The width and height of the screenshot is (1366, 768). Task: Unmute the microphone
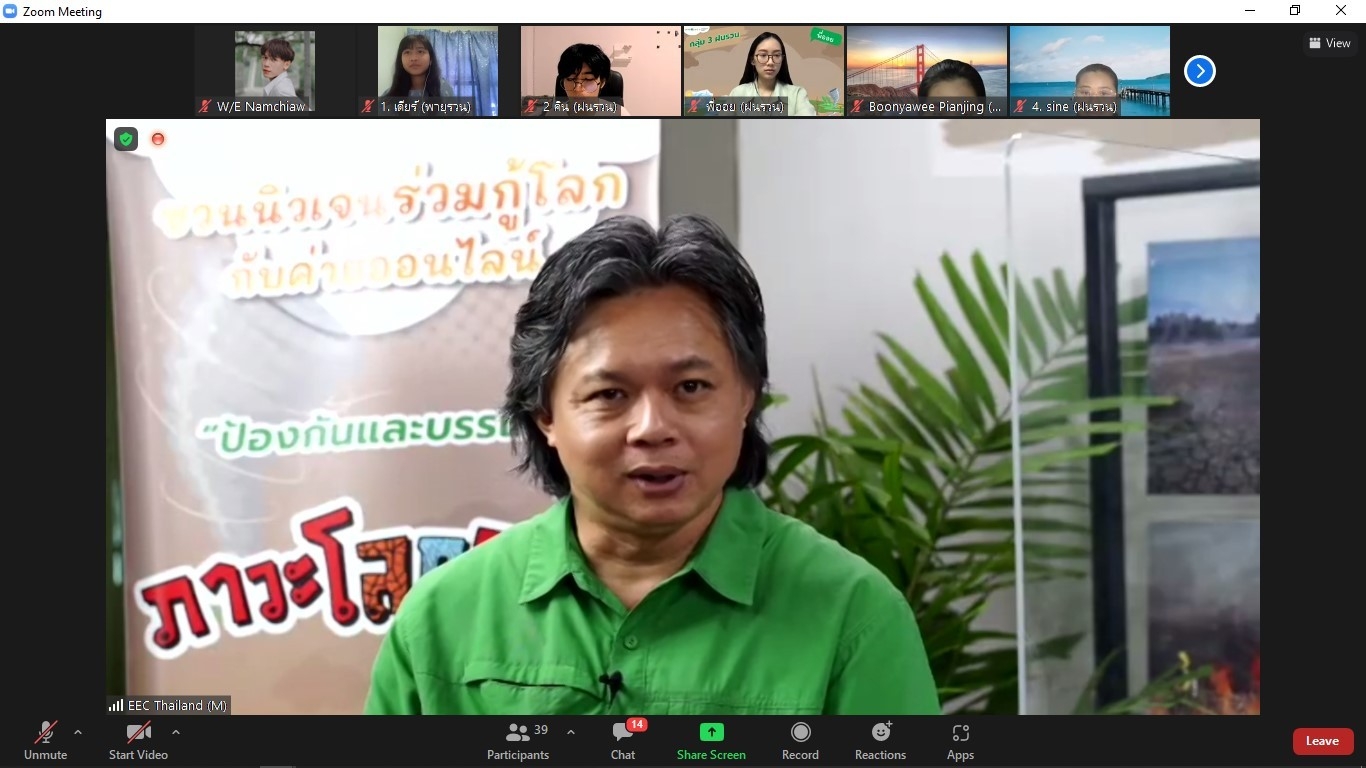(x=45, y=741)
